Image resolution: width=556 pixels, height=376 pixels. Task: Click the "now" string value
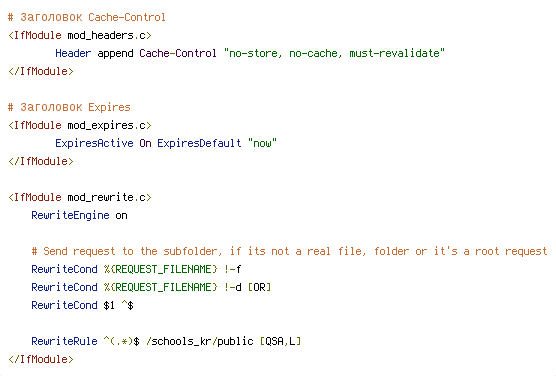pyautogui.click(x=262, y=143)
